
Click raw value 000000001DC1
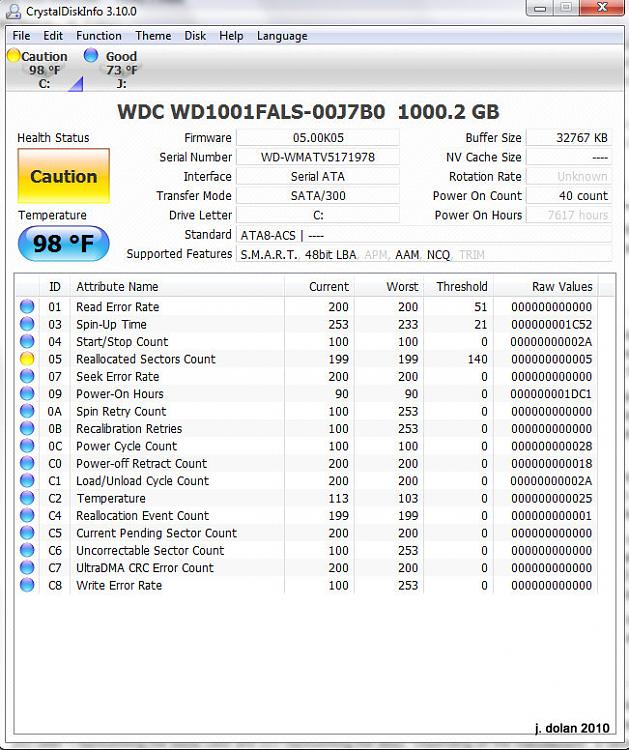(551, 394)
